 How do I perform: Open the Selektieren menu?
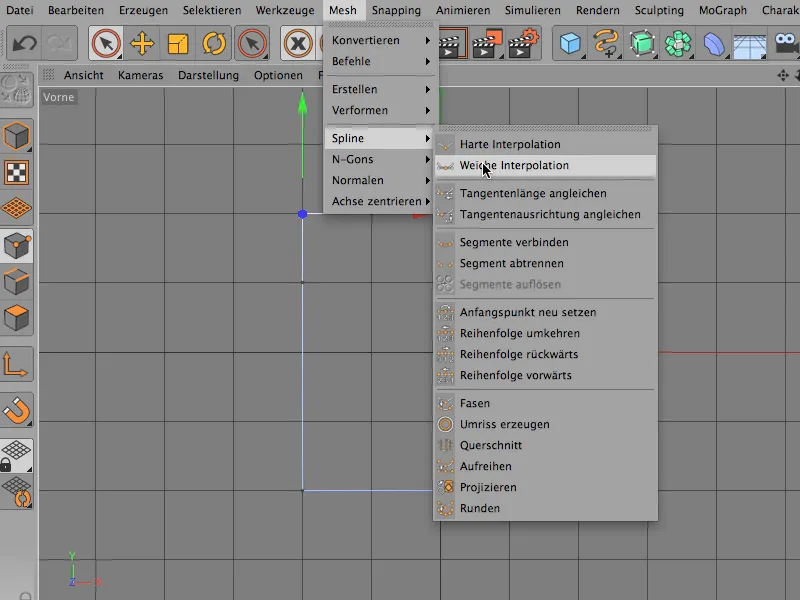pos(212,10)
